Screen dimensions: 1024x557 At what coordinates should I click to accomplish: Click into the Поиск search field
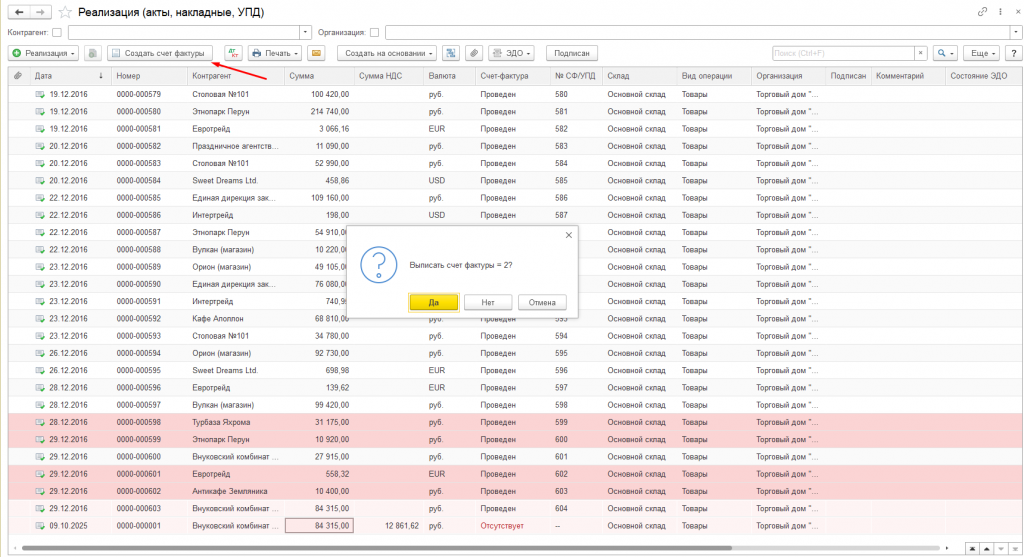840,53
